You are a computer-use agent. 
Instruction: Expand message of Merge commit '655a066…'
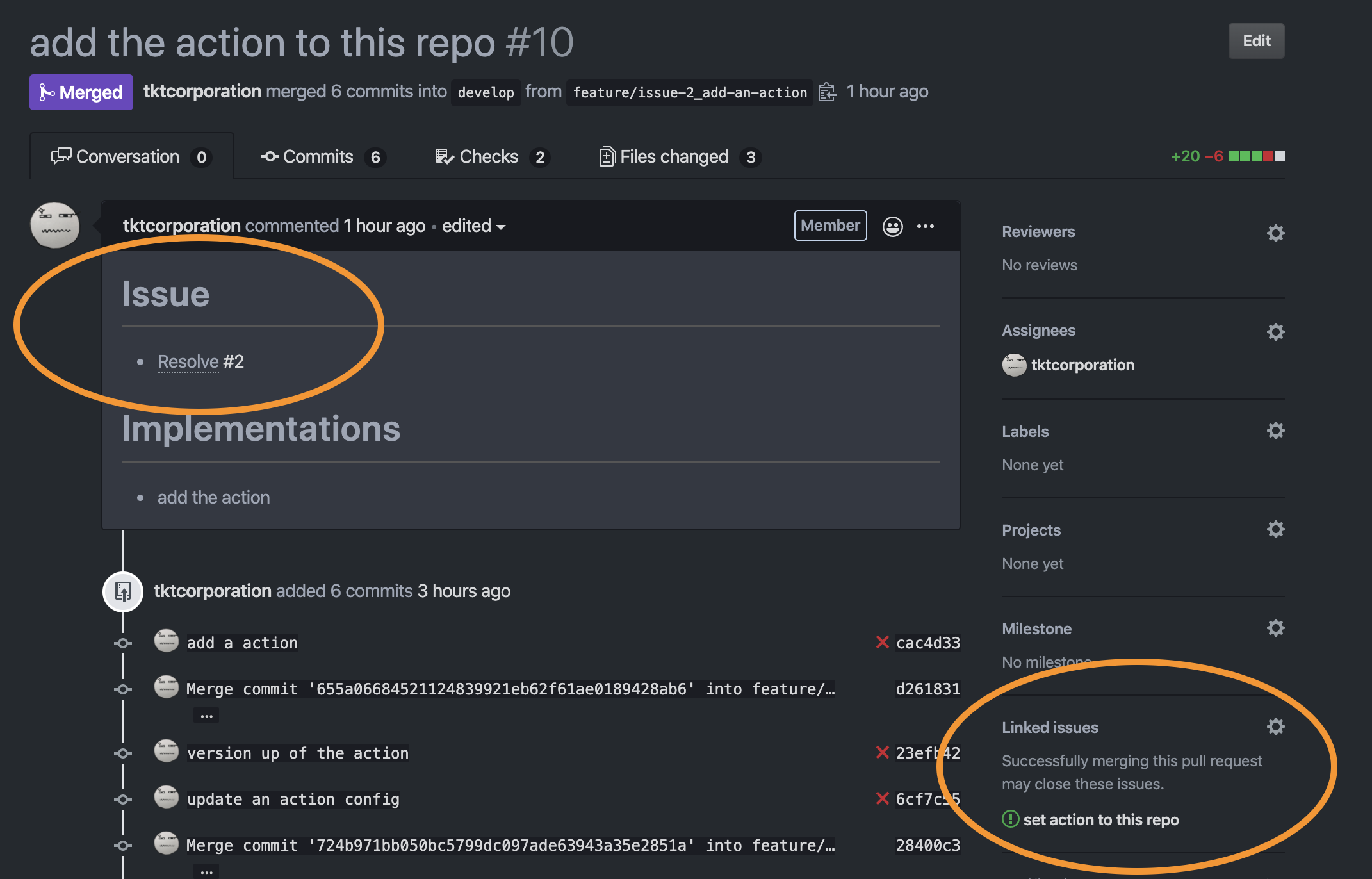click(x=206, y=716)
